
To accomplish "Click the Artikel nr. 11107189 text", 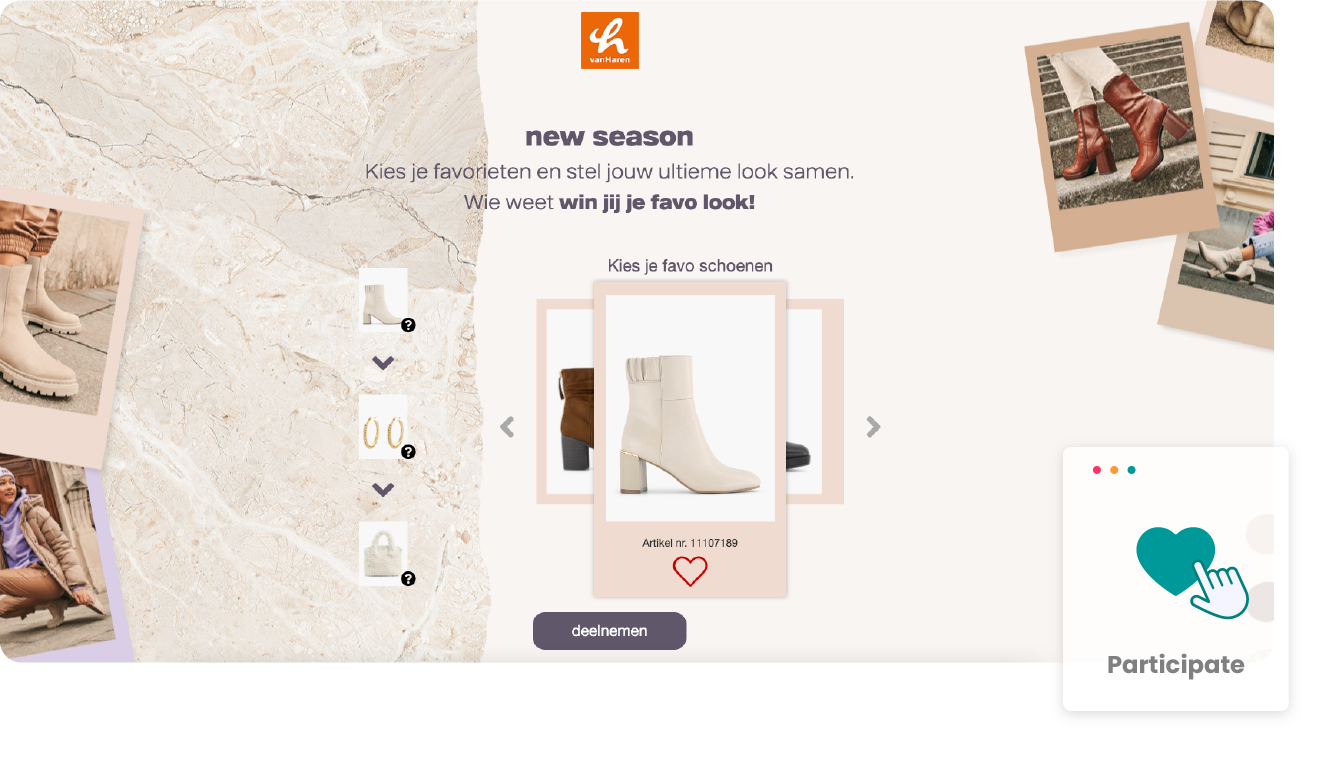I will click(x=690, y=543).
